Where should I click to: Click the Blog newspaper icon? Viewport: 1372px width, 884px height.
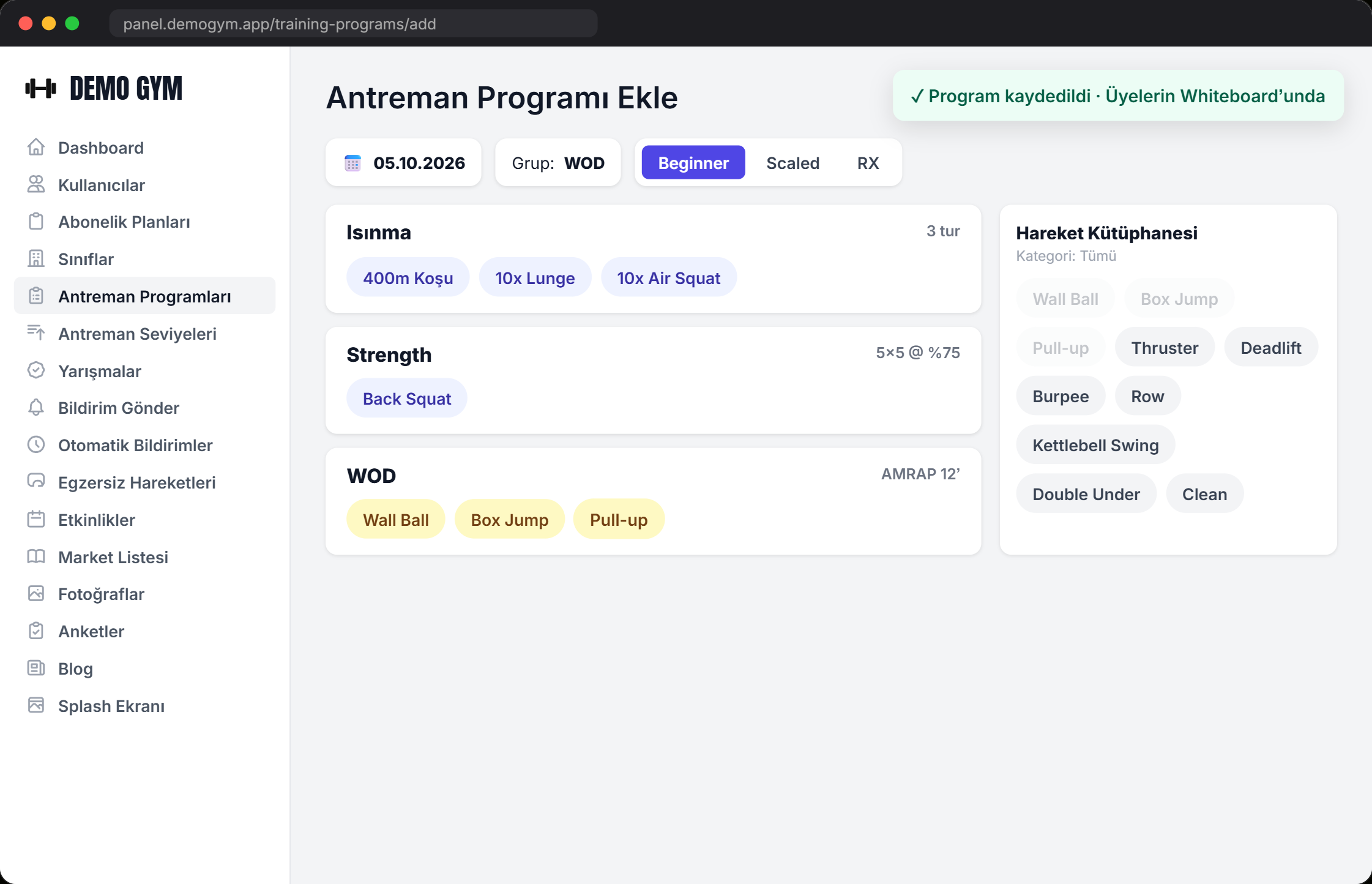pyautogui.click(x=36, y=668)
